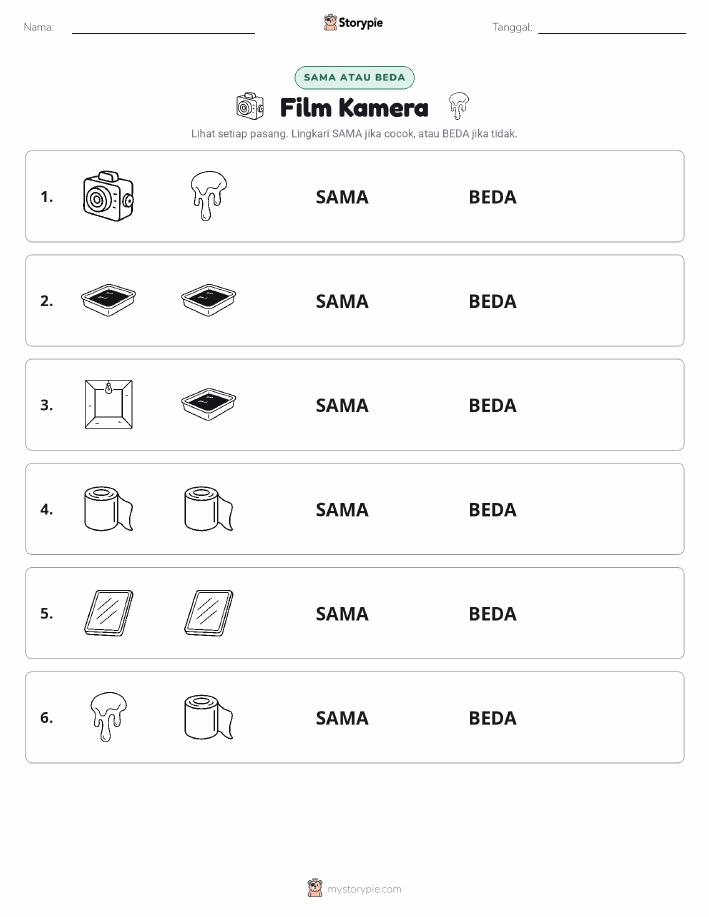
Task: Select the picture frame icon in row 3
Action: coord(108,405)
